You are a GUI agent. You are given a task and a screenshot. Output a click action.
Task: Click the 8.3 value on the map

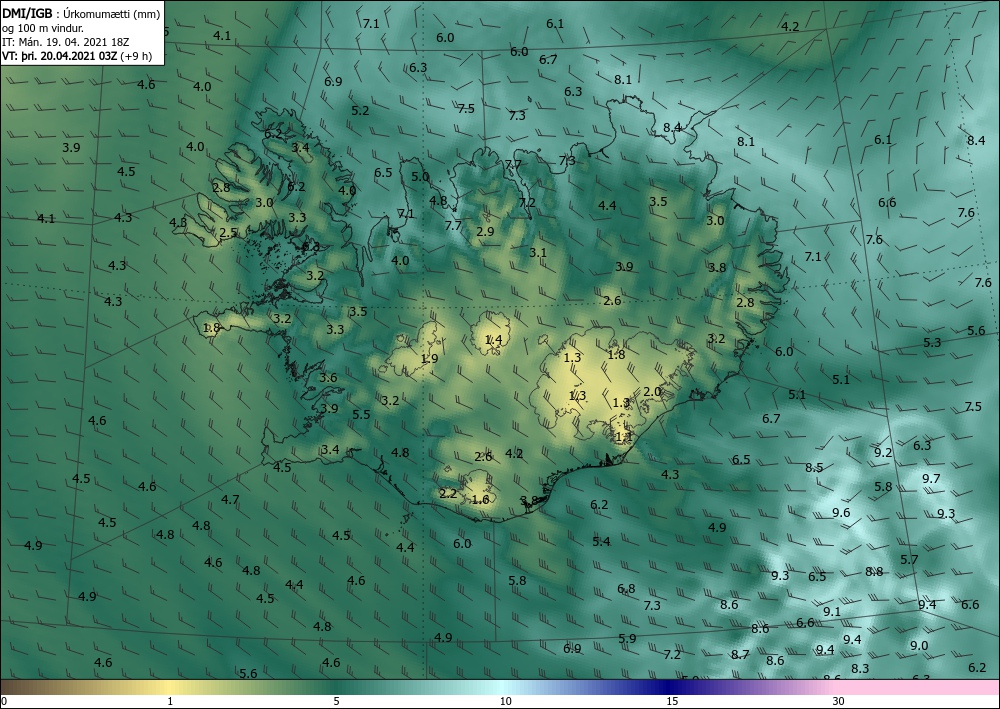click(x=860, y=668)
